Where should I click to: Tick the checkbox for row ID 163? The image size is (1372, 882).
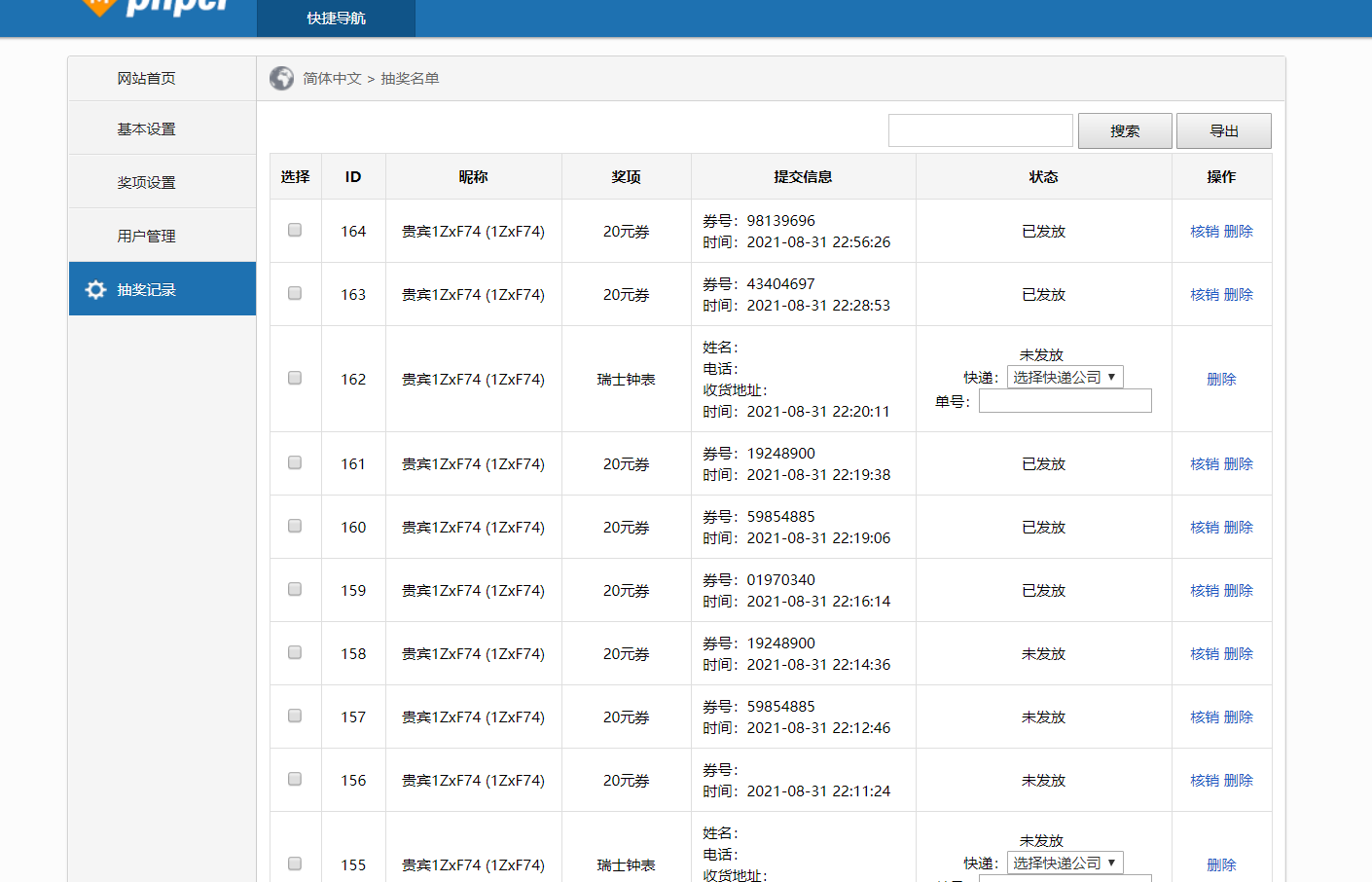295,293
